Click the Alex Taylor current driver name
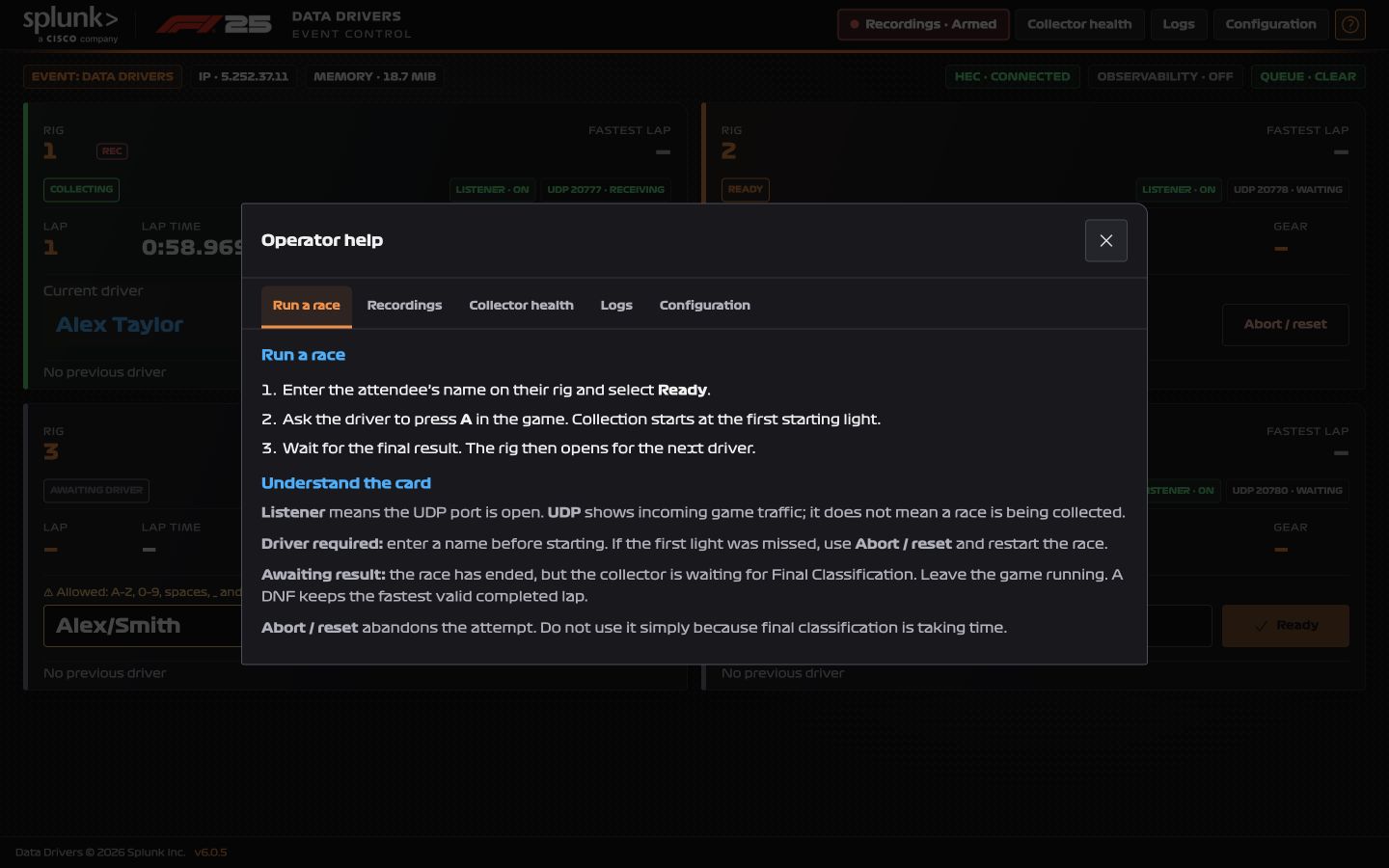Viewport: 1389px width, 868px height. (x=120, y=325)
